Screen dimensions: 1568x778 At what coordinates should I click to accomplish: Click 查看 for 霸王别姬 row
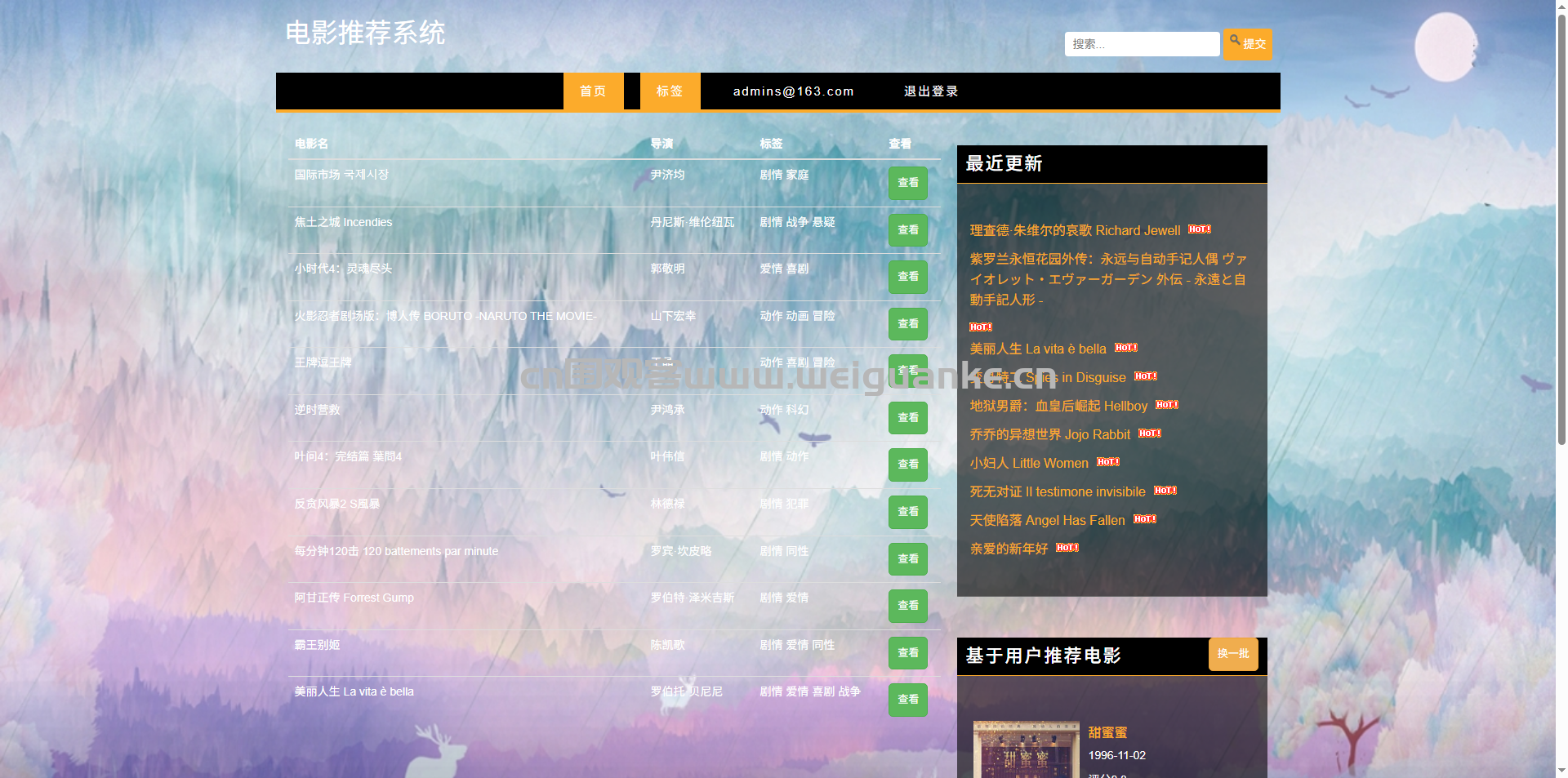[908, 653]
